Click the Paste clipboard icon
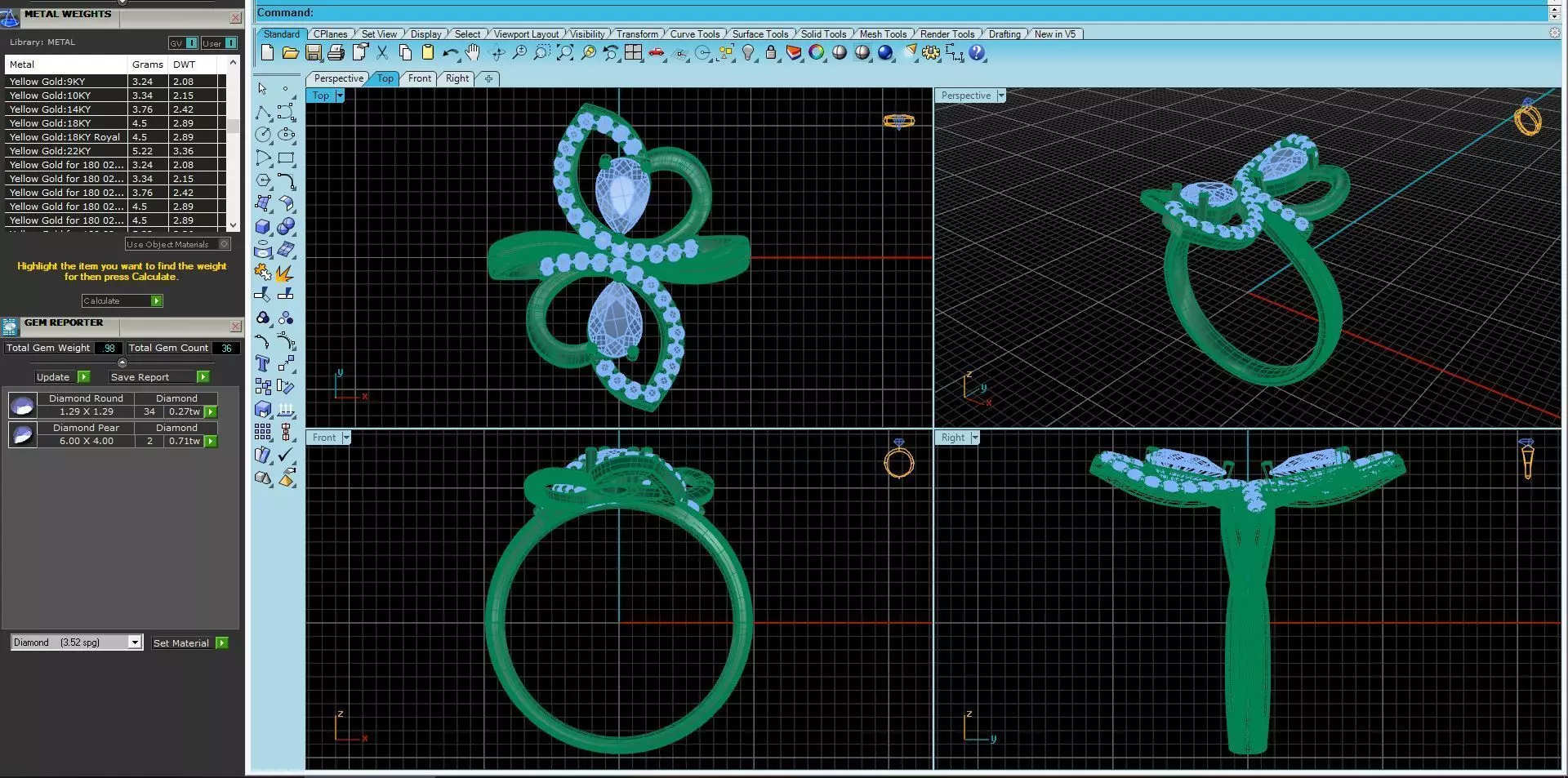Screen dimensions: 1568x778 point(428,53)
